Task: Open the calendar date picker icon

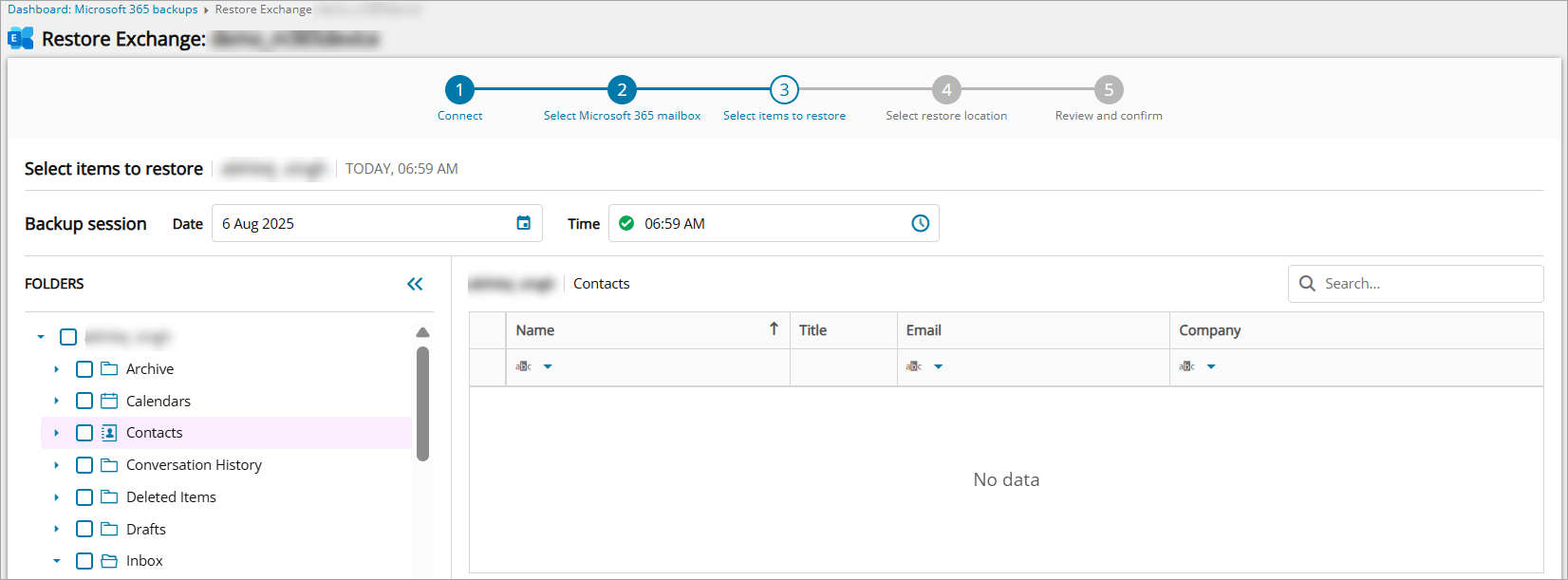Action: [x=523, y=223]
